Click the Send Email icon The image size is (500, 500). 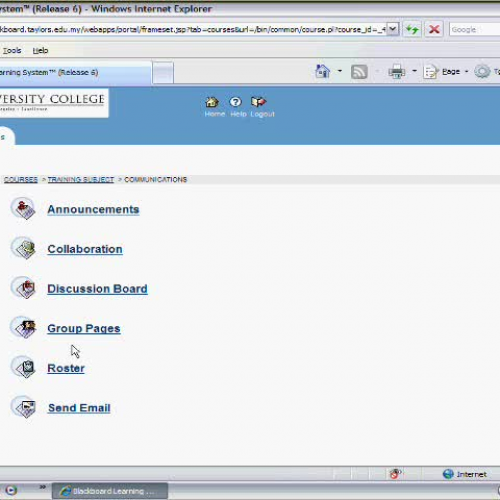pyautogui.click(x=23, y=407)
